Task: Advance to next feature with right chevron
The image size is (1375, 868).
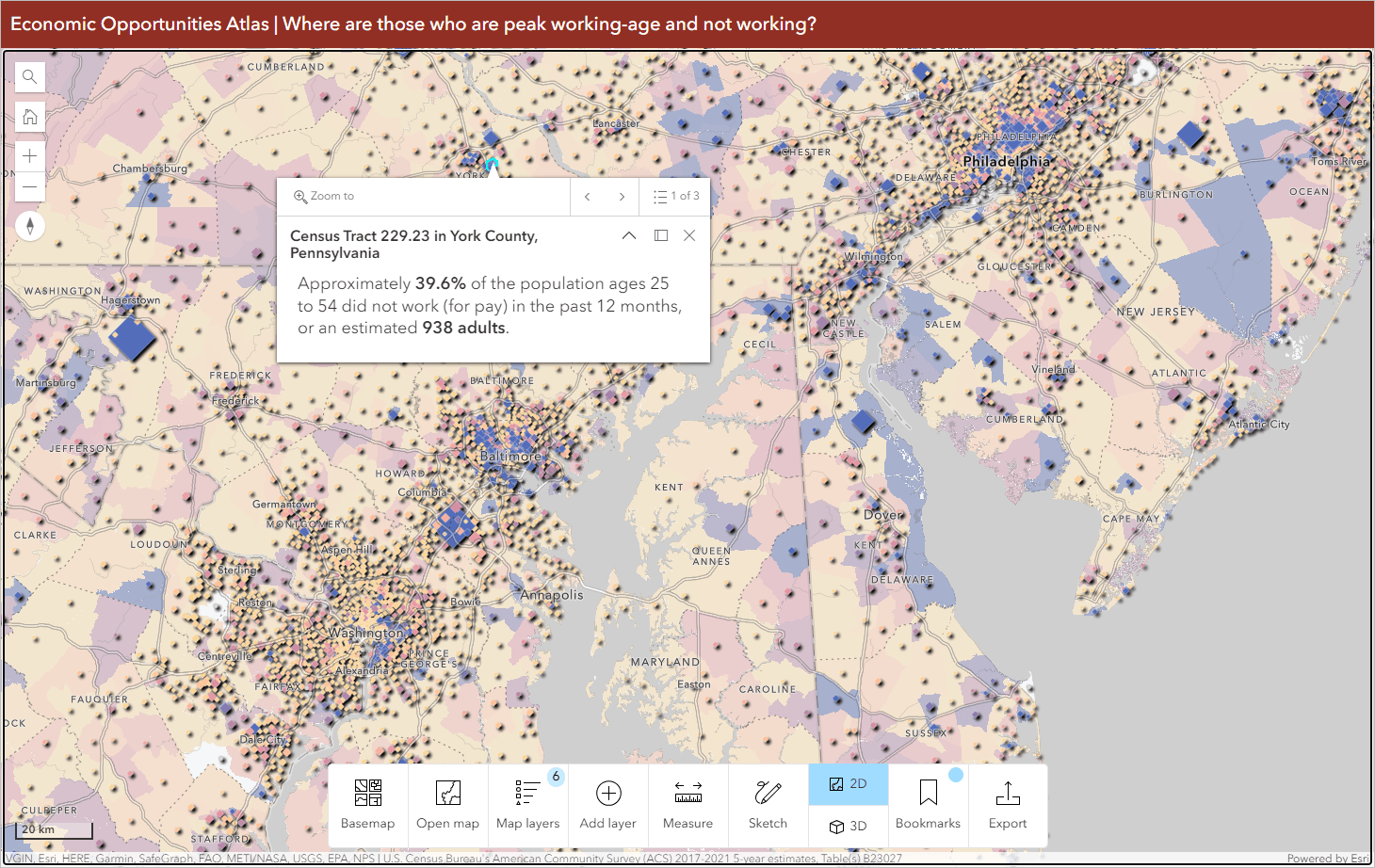Action: point(622,196)
